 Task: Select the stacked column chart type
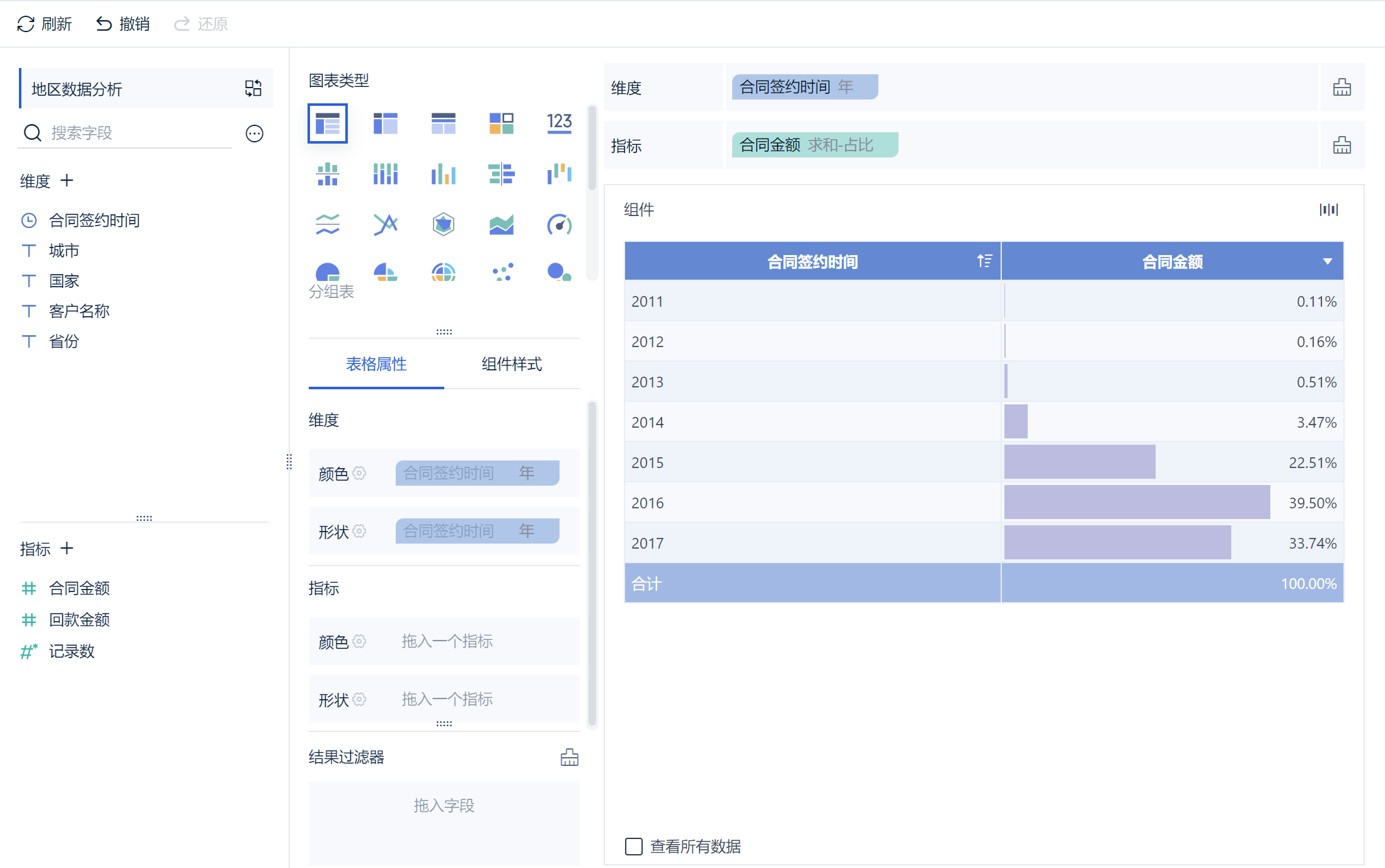386,174
